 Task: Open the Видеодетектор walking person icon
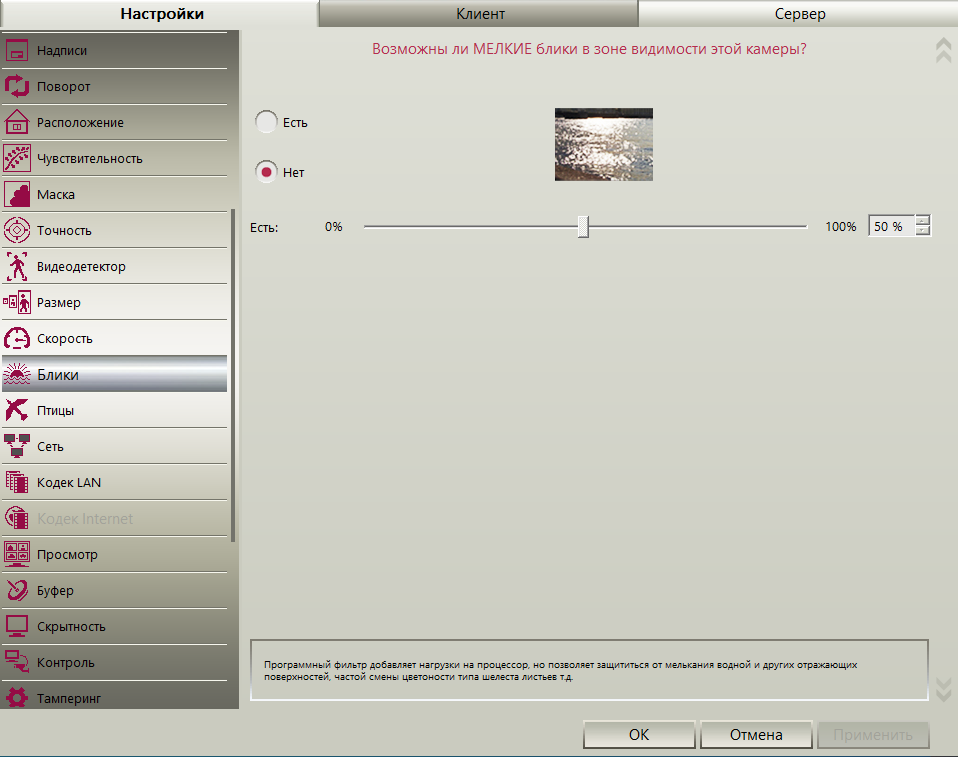(16, 266)
